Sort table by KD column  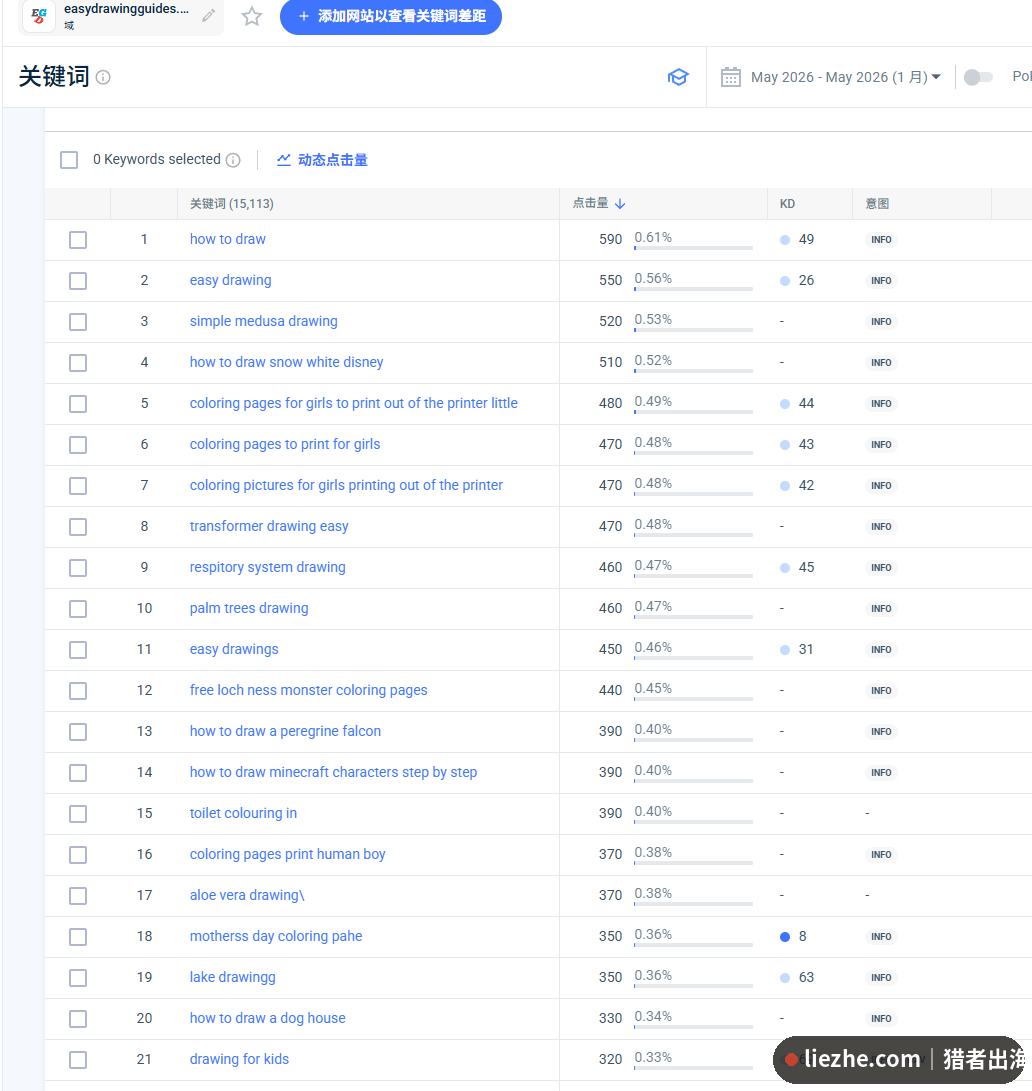(x=787, y=204)
